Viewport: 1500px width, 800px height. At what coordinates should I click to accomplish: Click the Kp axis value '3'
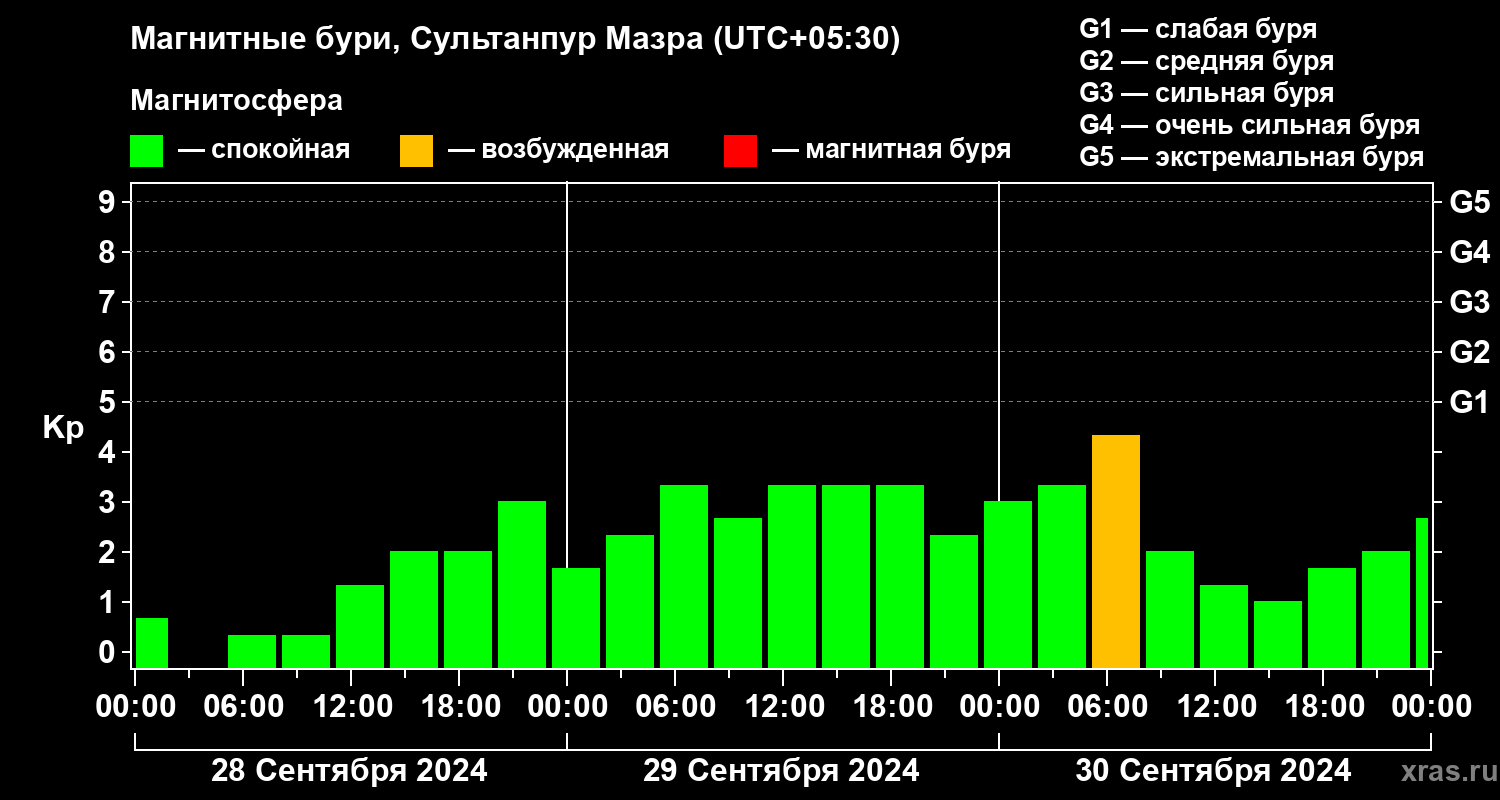tap(109, 502)
